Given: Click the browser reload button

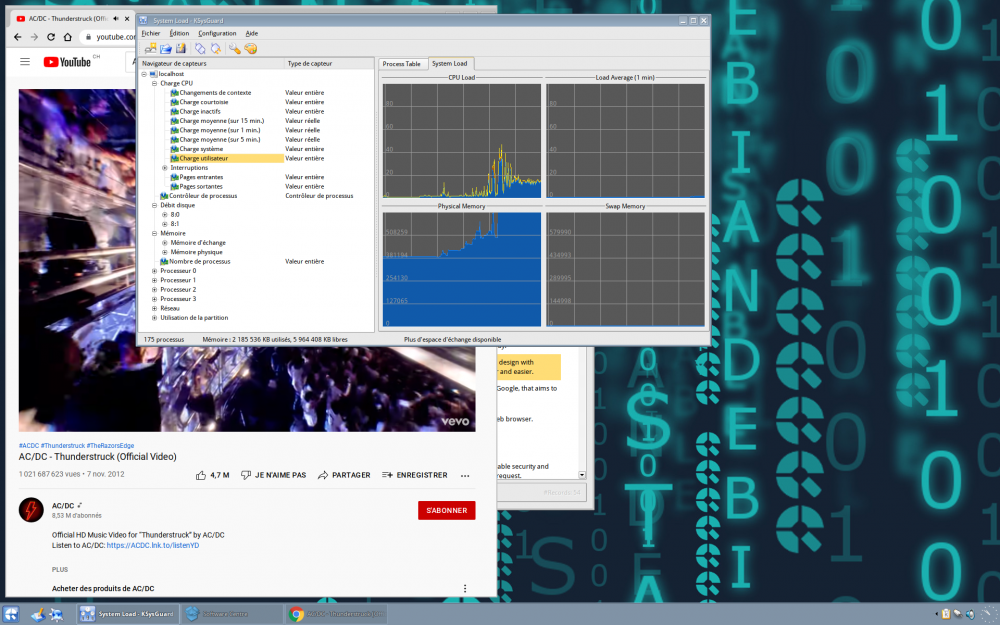Looking at the screenshot, I should pos(51,37).
